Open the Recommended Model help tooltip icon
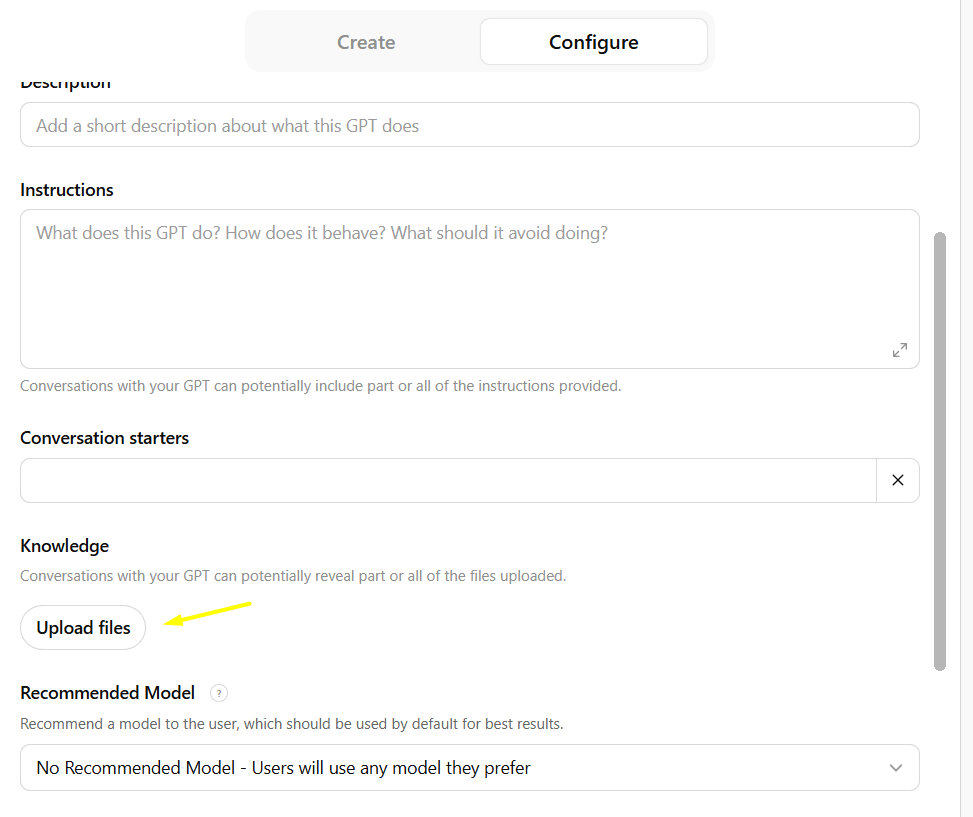Viewport: 973px width, 817px height. (218, 693)
